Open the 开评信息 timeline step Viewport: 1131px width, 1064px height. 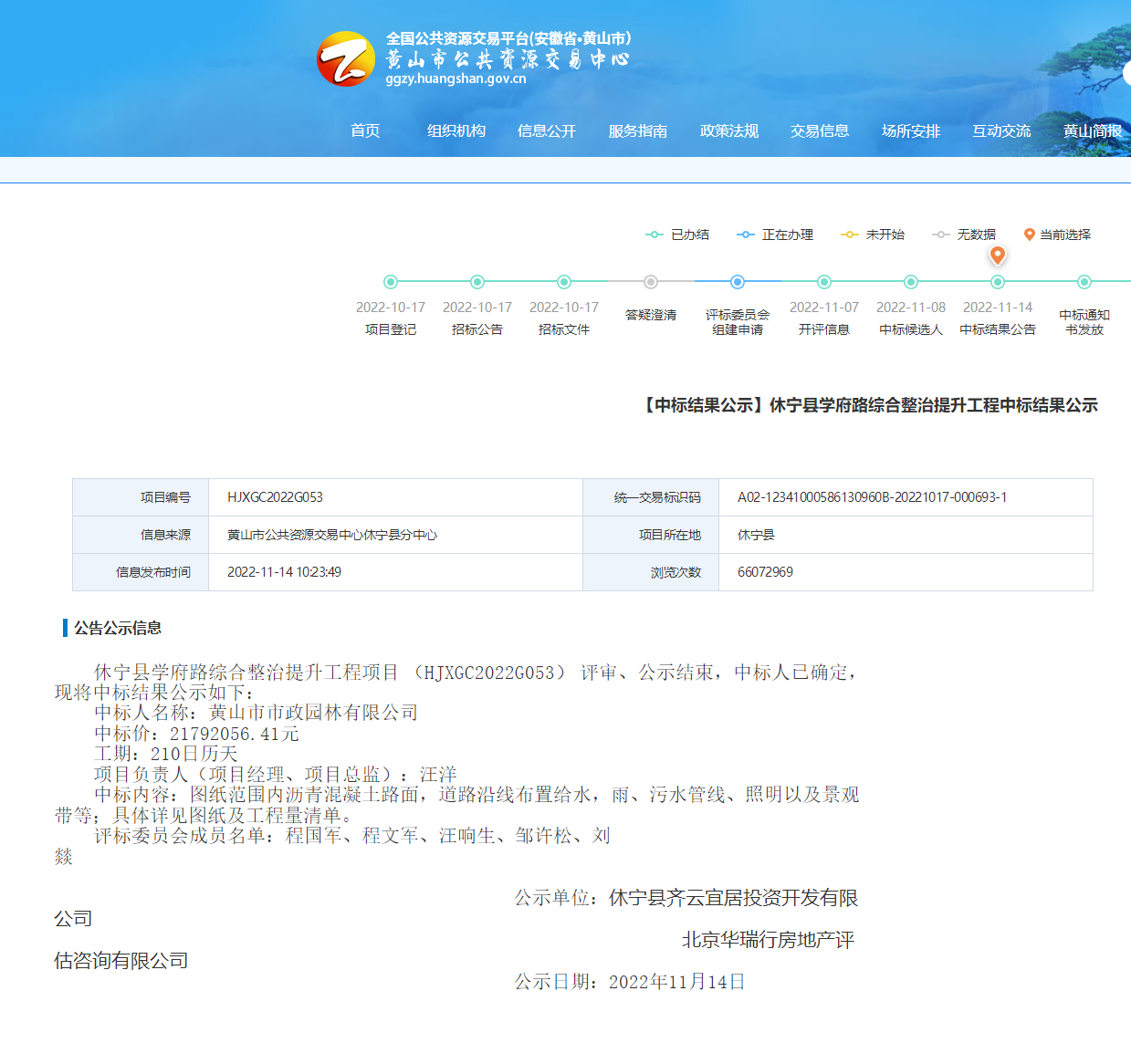(824, 282)
